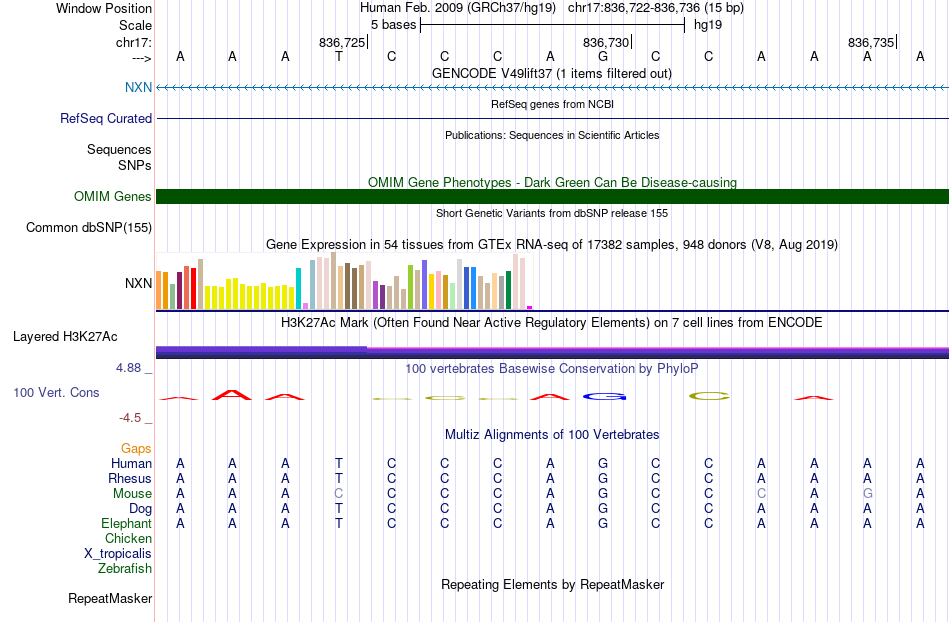Click the Scale label
The width and height of the screenshot is (950, 622).
pos(135,25)
